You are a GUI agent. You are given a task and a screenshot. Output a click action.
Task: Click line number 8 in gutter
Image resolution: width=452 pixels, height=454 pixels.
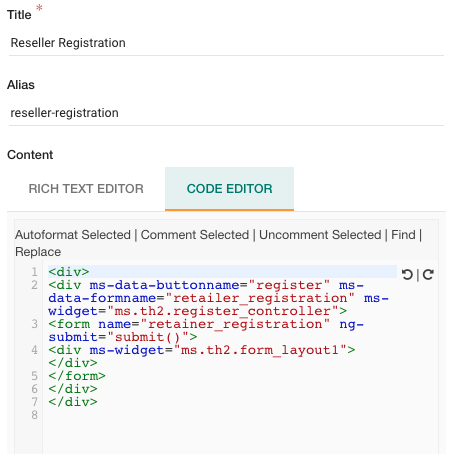[34, 415]
